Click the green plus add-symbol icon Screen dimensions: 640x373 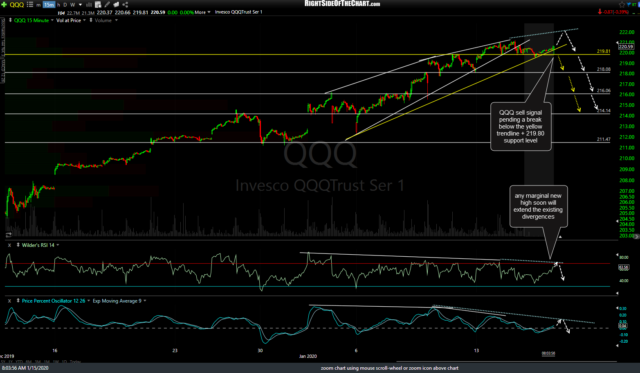pyautogui.click(x=4, y=4)
